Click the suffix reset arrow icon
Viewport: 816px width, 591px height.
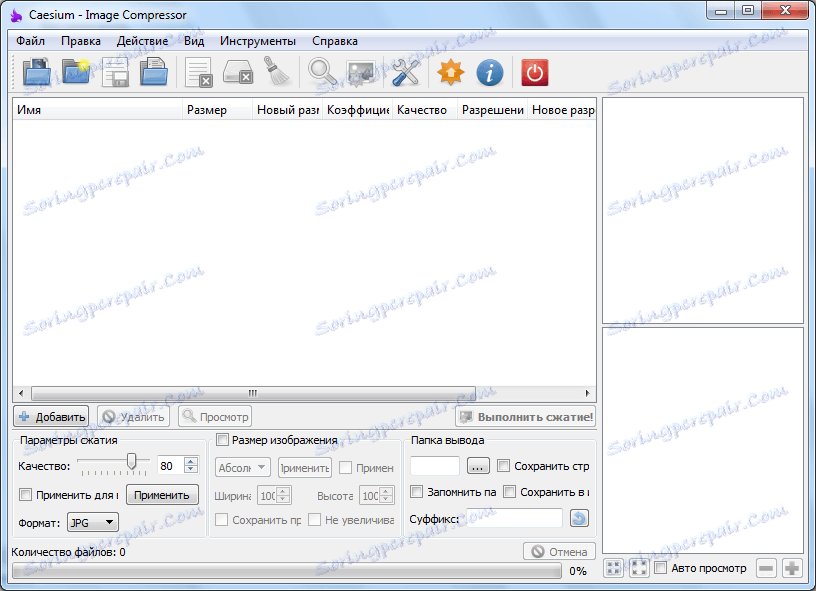(x=579, y=518)
